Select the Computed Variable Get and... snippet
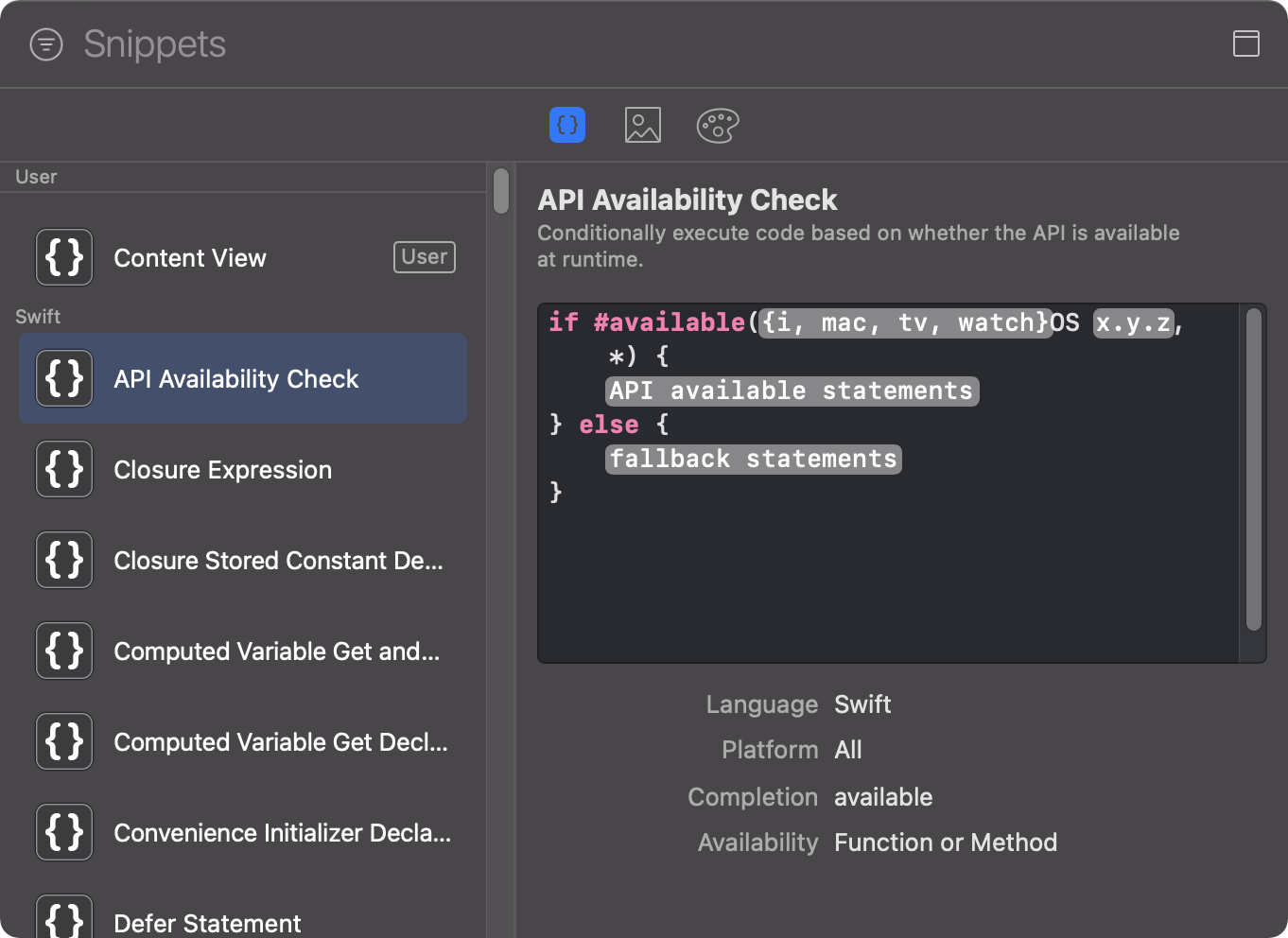The image size is (1288, 938). pos(243,651)
